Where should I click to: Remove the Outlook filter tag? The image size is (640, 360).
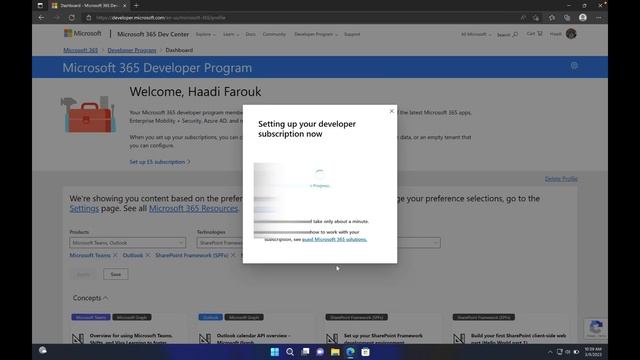tap(148, 255)
